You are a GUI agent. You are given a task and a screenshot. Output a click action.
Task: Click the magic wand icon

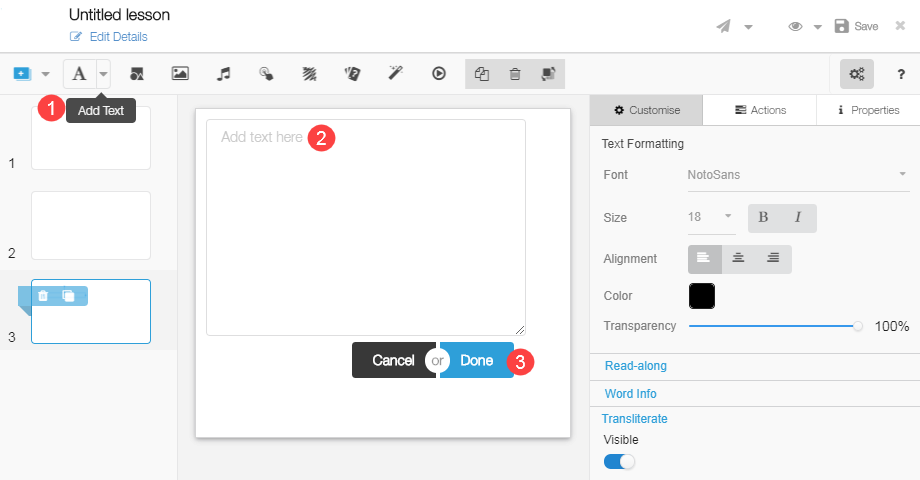396,74
